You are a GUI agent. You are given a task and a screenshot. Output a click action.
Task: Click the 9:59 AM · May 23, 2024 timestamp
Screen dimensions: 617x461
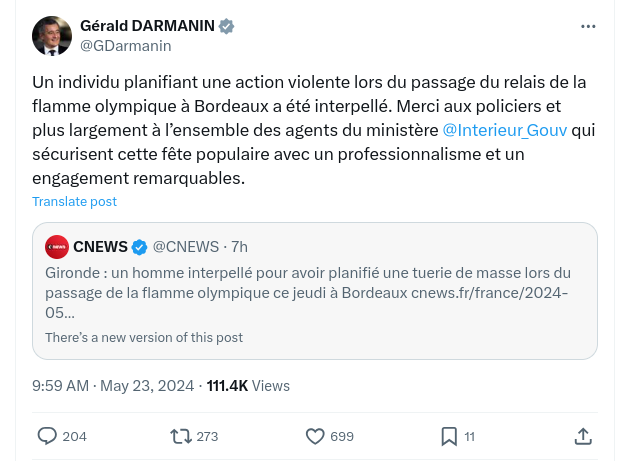111,386
